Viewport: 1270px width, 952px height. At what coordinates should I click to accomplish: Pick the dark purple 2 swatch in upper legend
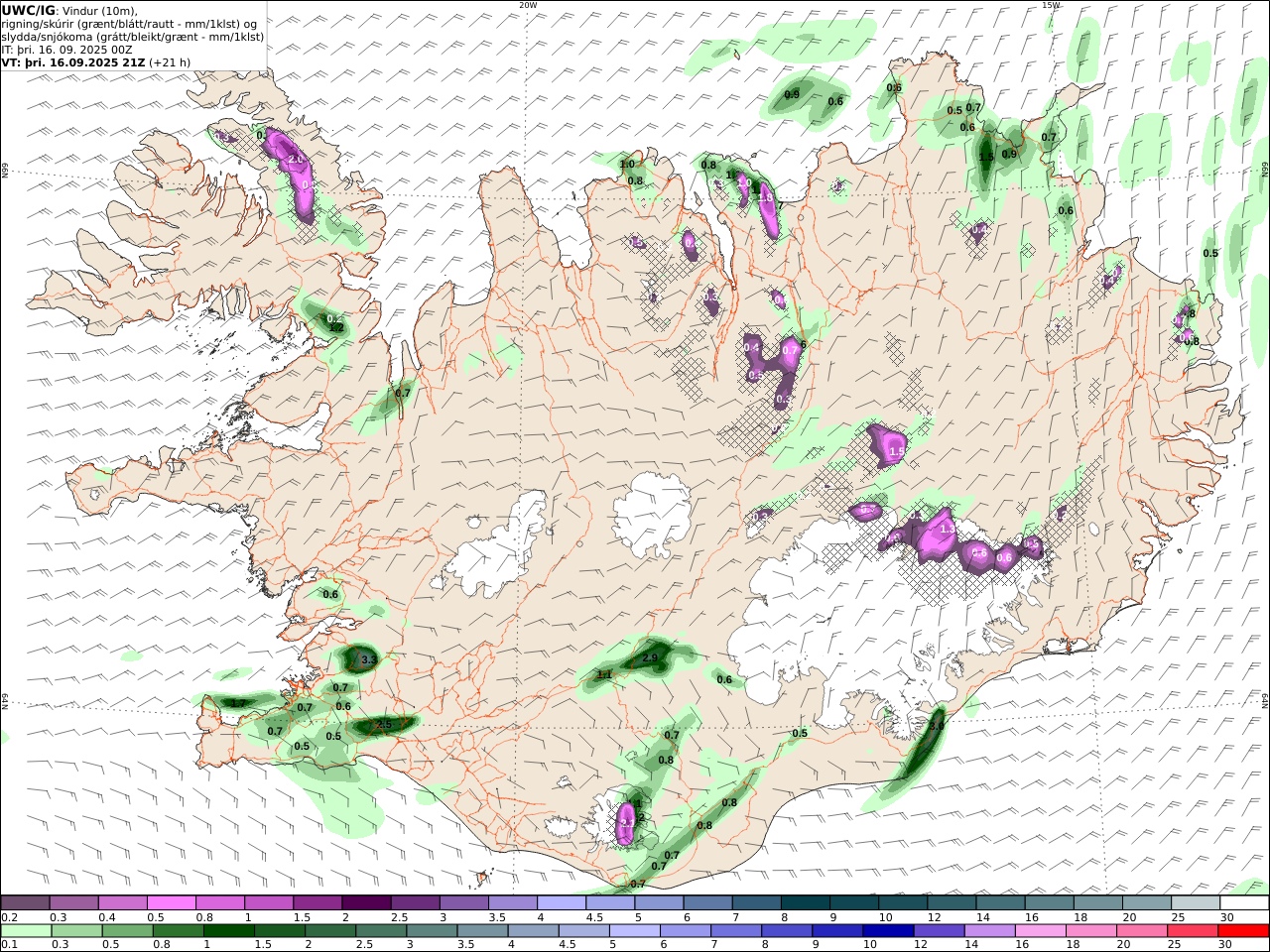point(366,903)
